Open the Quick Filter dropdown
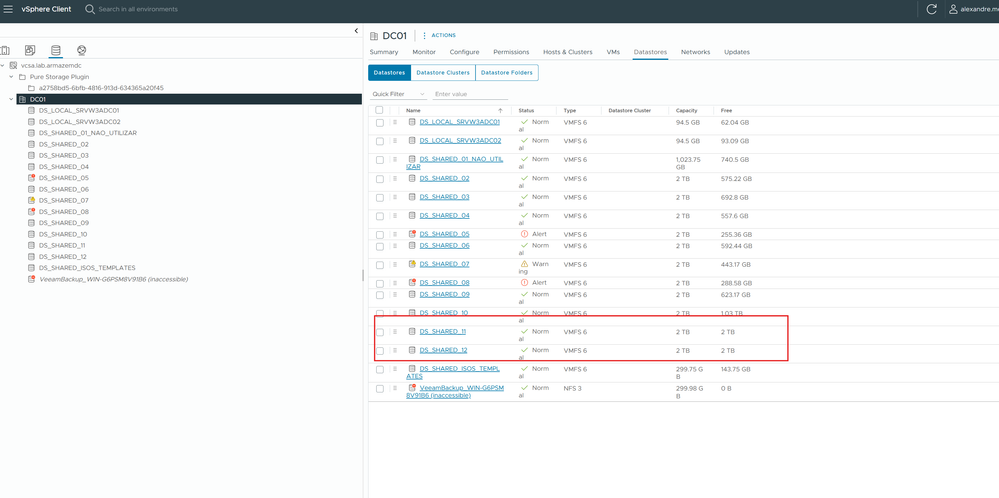The height and width of the screenshot is (498, 999). click(398, 94)
